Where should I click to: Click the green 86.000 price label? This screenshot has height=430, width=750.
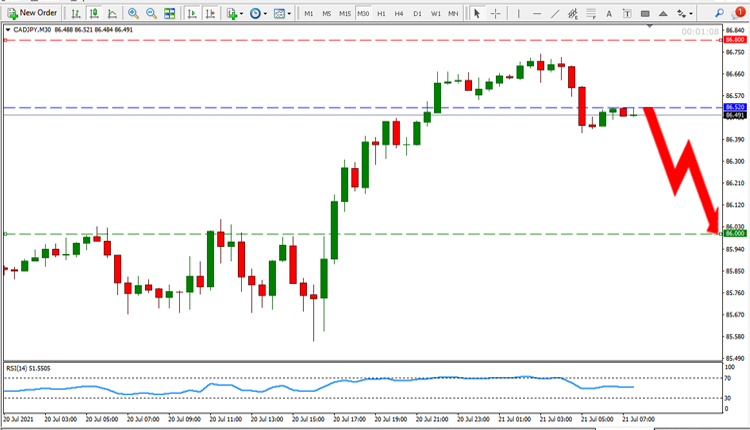pos(735,233)
